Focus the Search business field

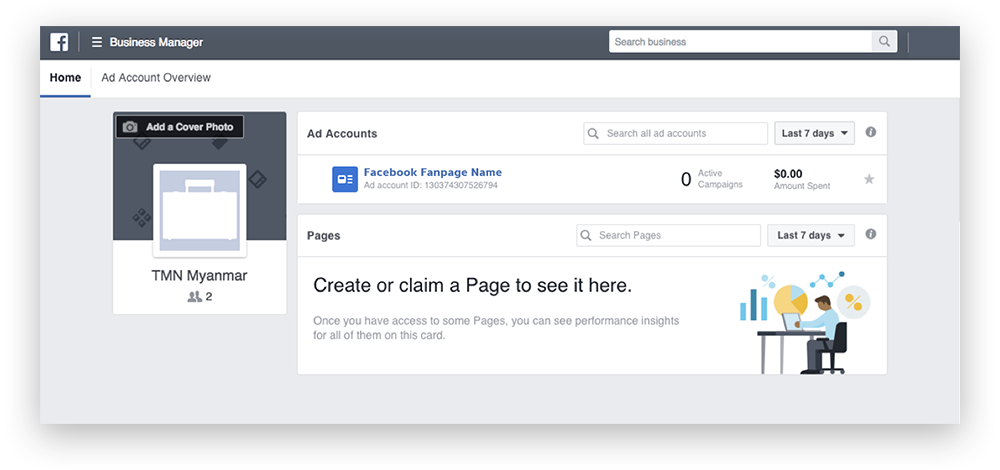click(x=740, y=41)
